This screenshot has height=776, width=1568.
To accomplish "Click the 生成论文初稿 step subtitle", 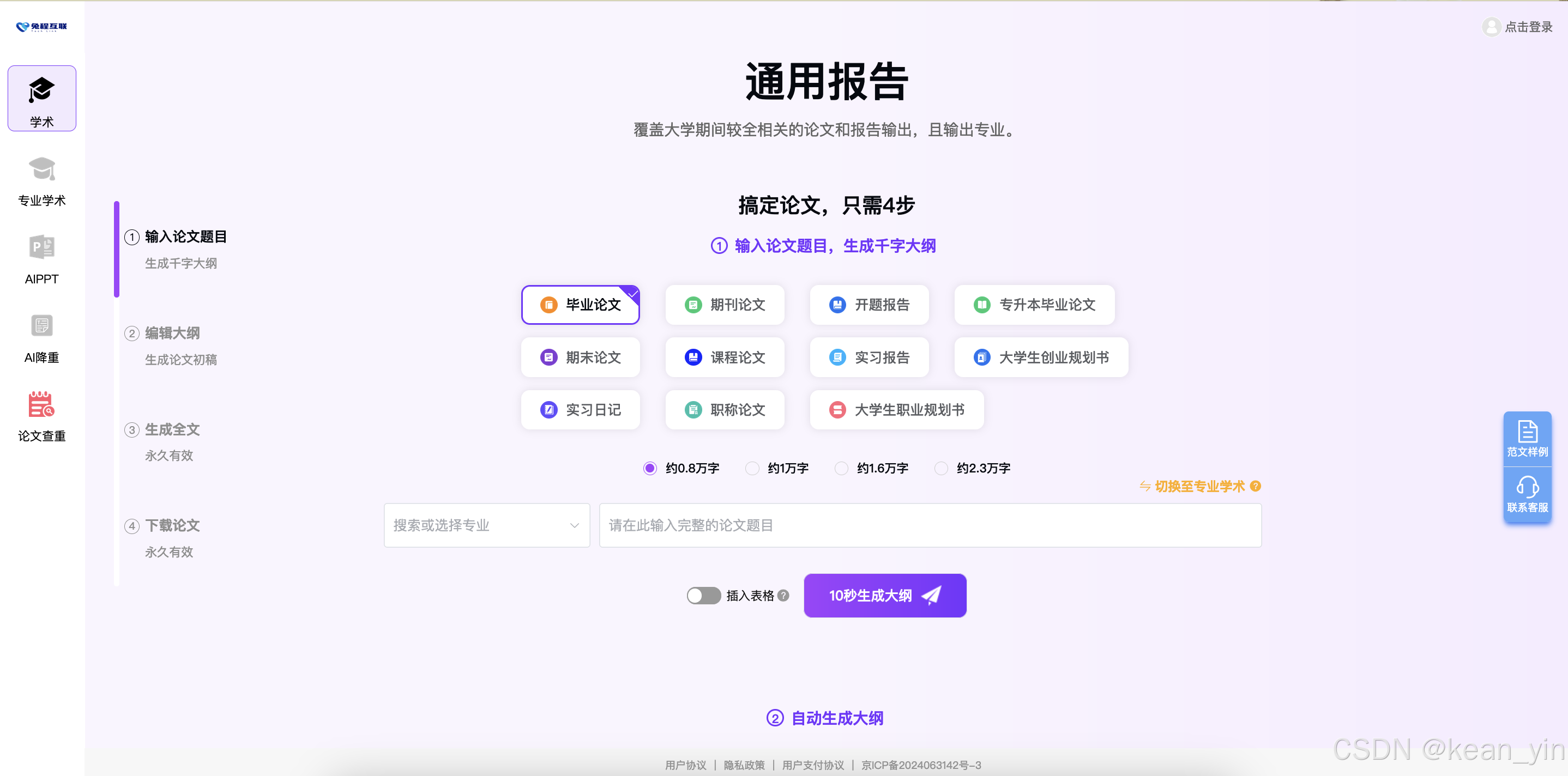I will [181, 360].
